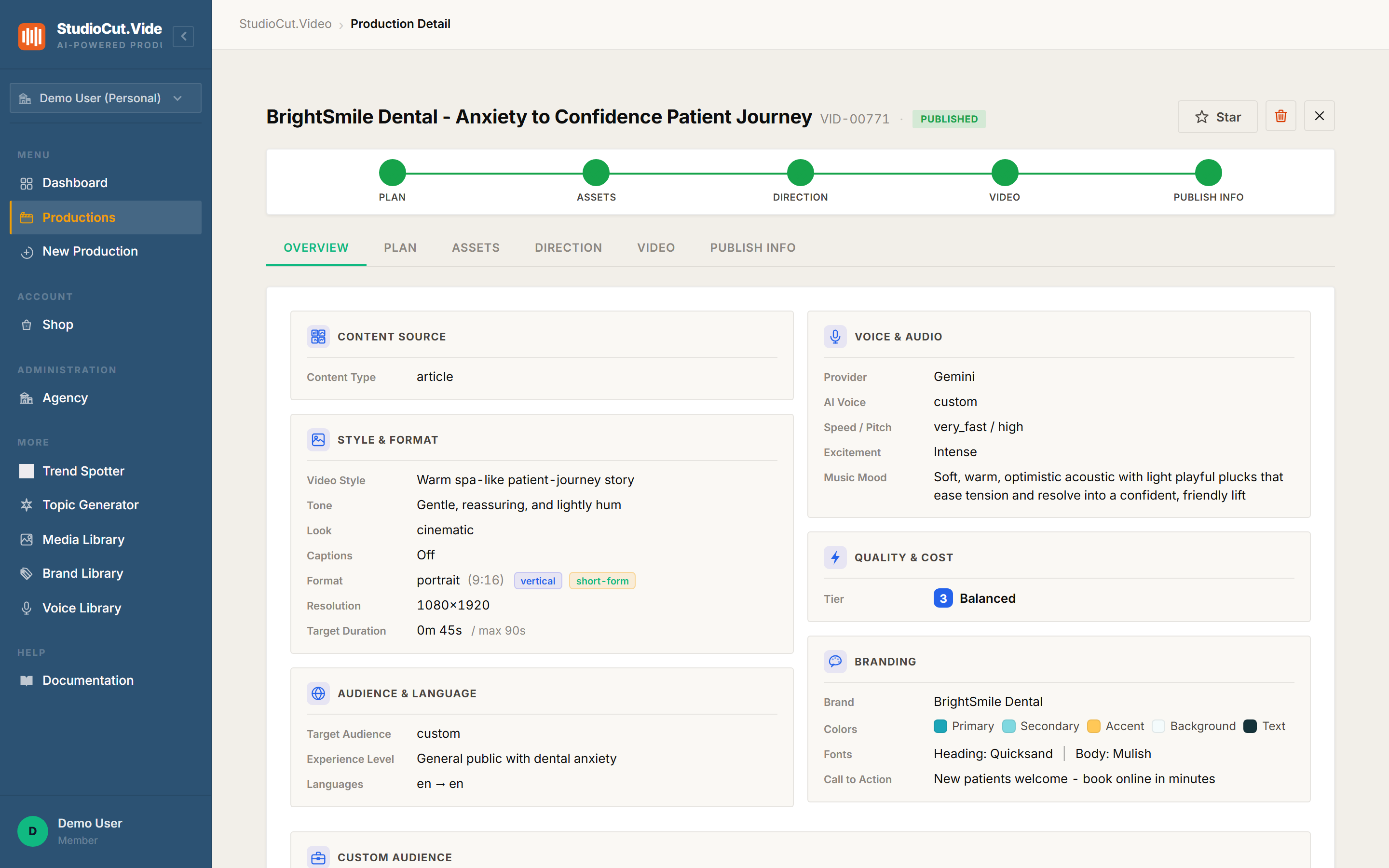Click the Media Library image icon
This screenshot has width=1389, height=868.
coord(27,540)
